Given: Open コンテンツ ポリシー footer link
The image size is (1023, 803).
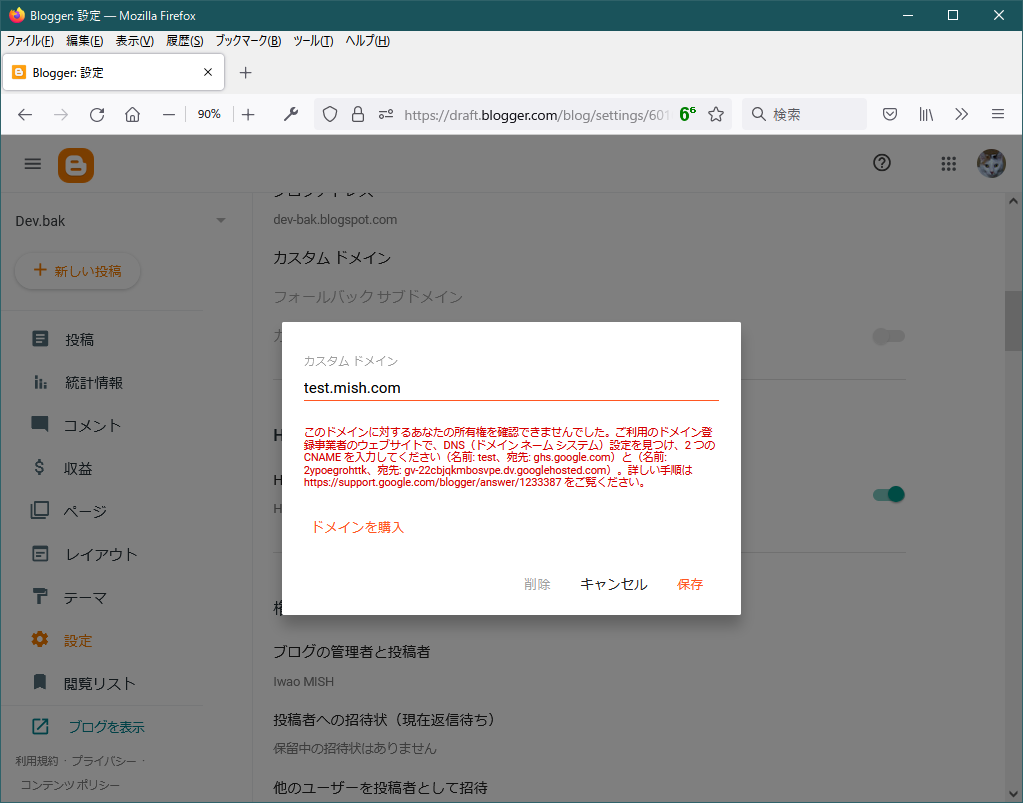Looking at the screenshot, I should click(70, 785).
